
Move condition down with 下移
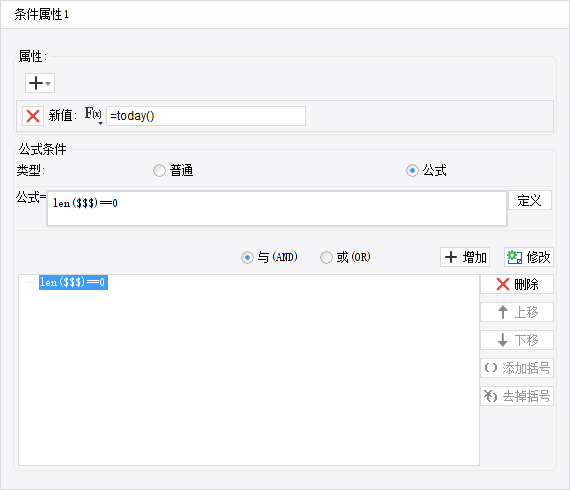pos(517,340)
